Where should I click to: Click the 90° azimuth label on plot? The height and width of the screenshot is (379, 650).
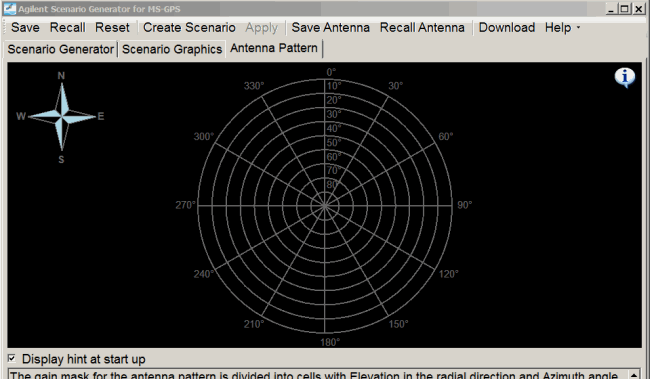pyautogui.click(x=464, y=205)
